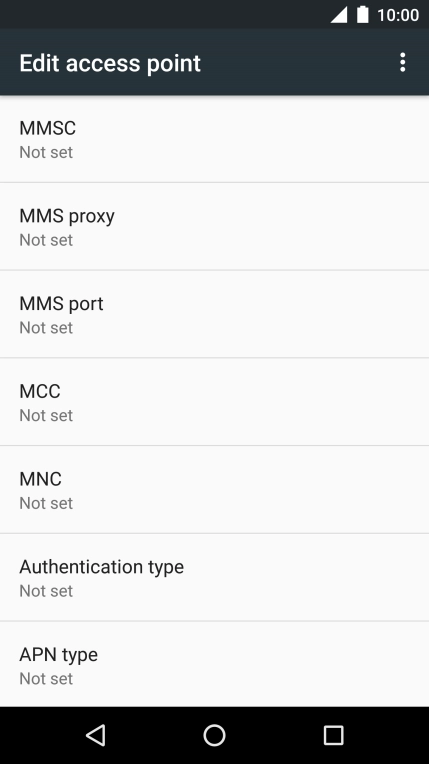Tap Not set under MCC
Screen dimensions: 429x764
click(x=46, y=416)
